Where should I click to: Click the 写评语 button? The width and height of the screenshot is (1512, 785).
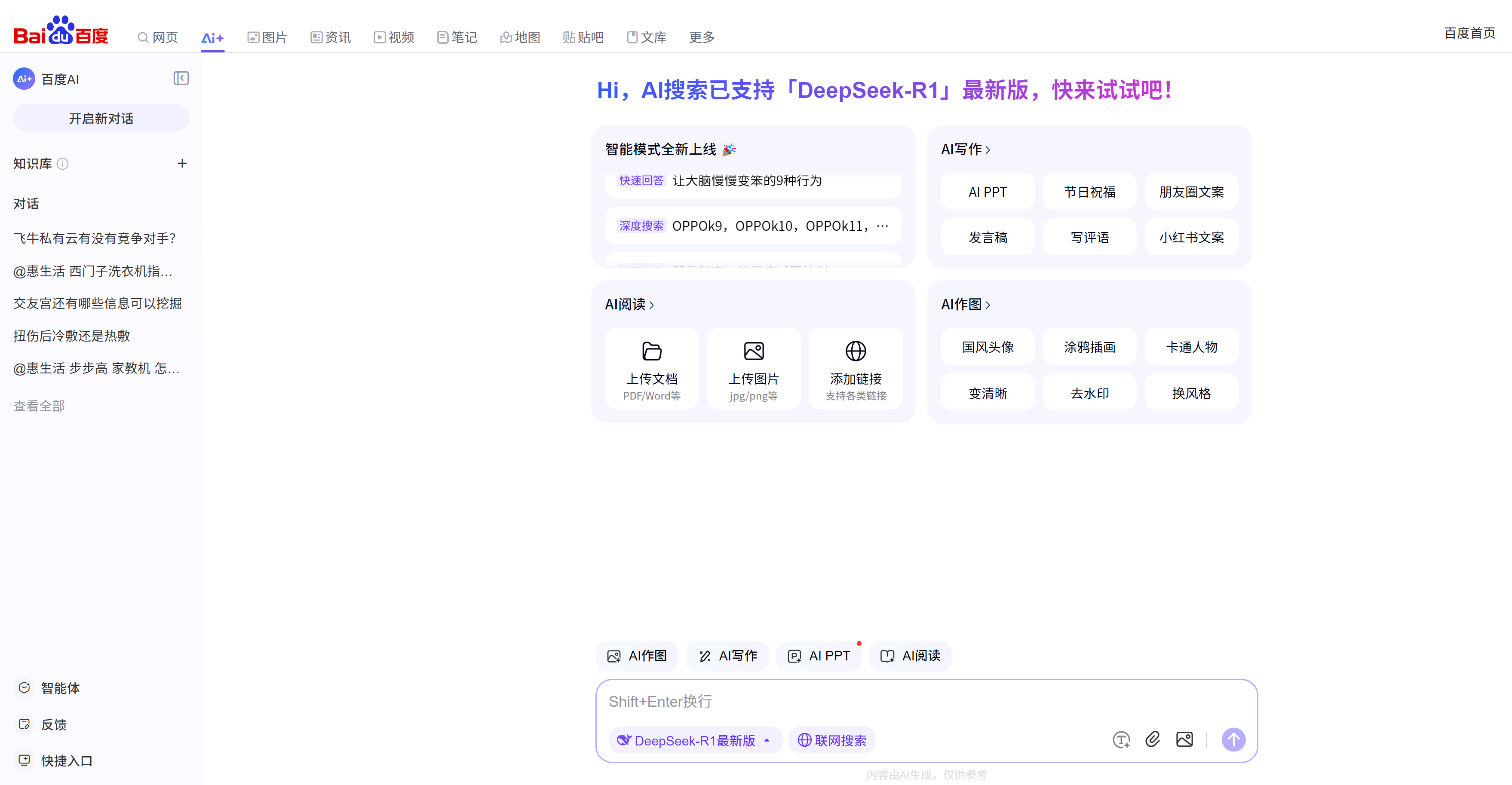point(1089,237)
